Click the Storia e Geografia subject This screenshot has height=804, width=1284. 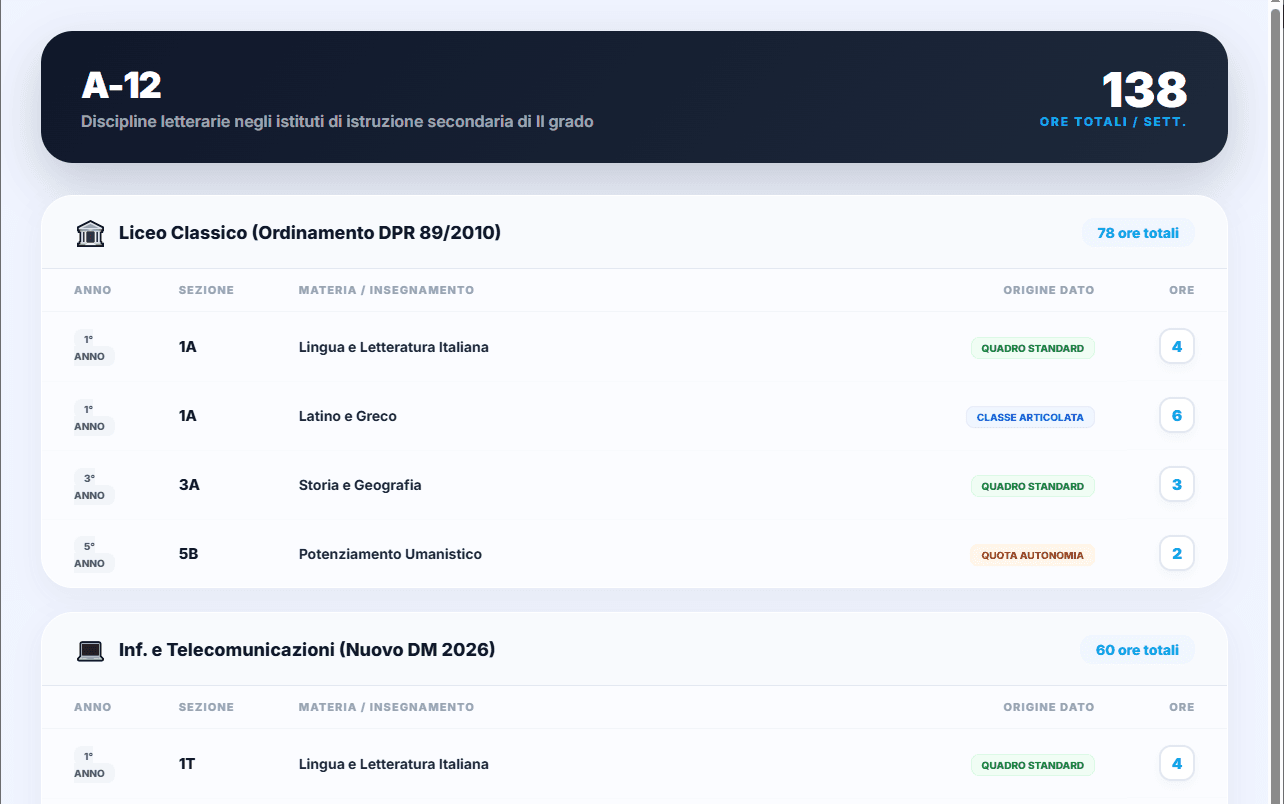coord(360,485)
